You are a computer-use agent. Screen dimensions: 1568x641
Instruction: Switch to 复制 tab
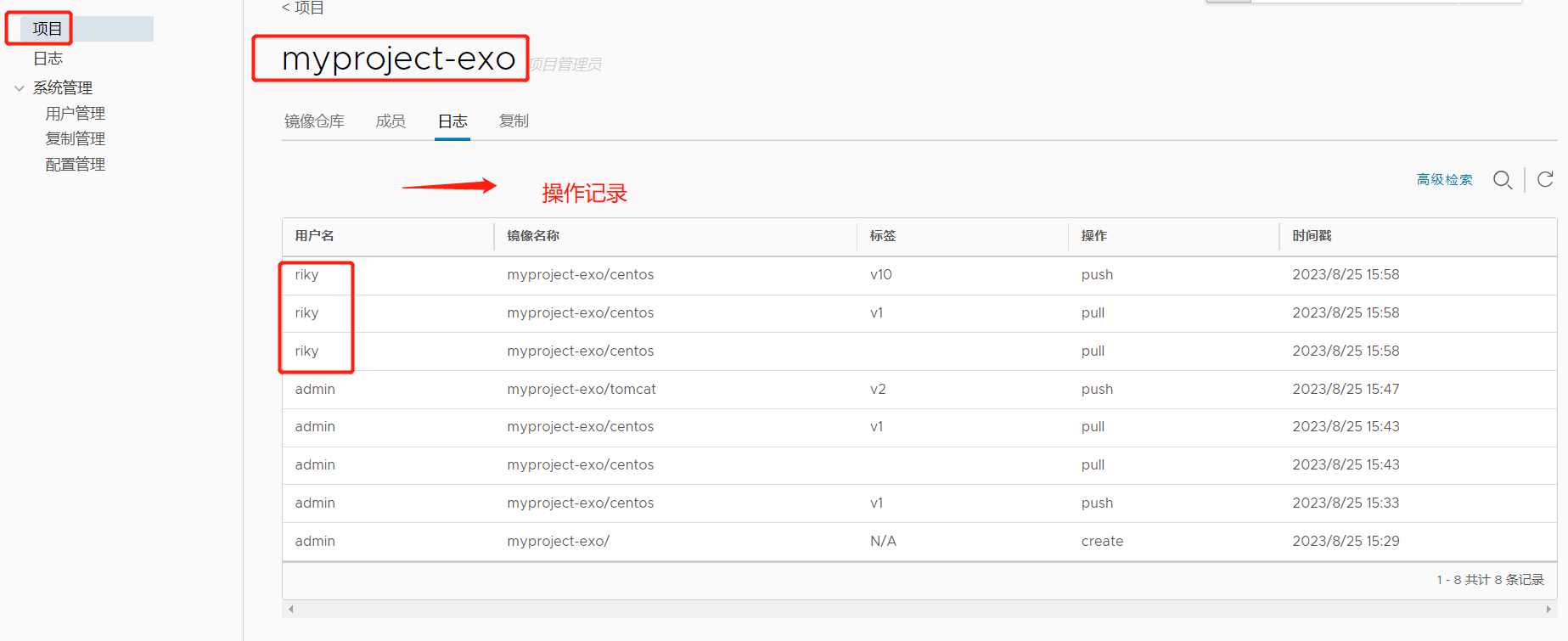514,121
